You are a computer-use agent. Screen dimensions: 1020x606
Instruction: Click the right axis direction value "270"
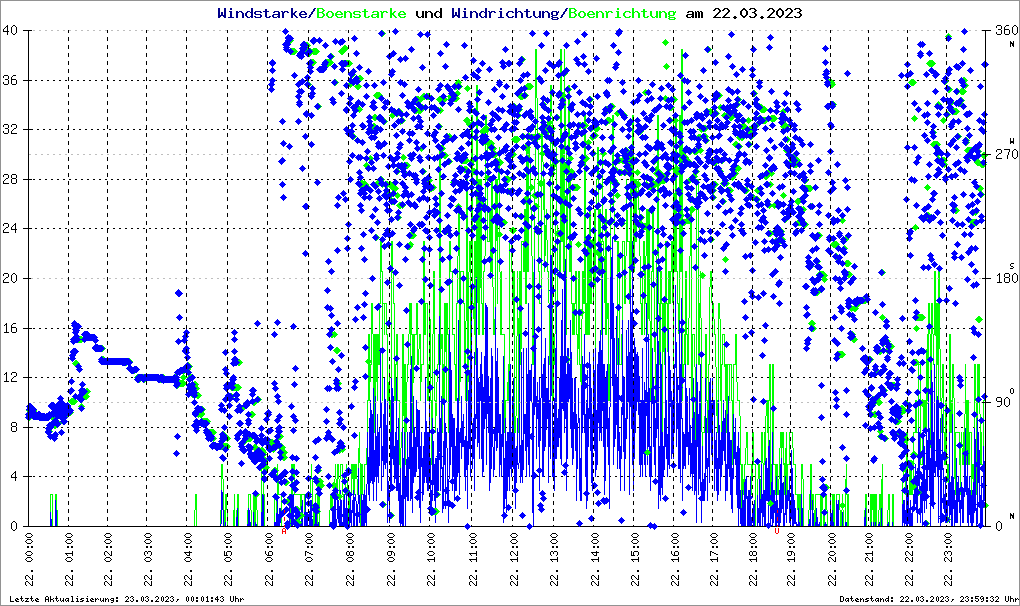pyautogui.click(x=1006, y=154)
